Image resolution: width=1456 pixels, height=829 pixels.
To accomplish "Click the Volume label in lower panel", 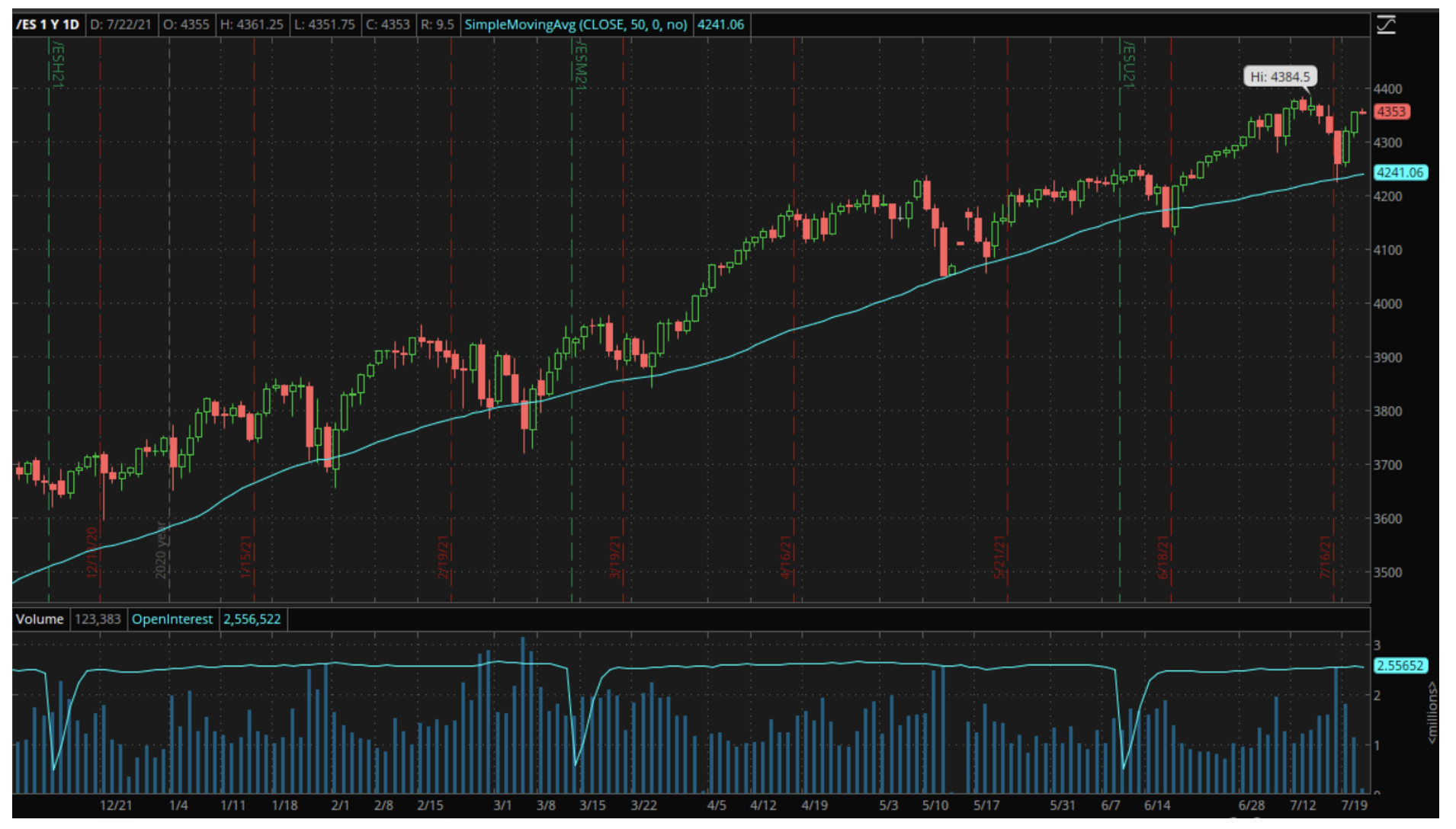I will [40, 619].
